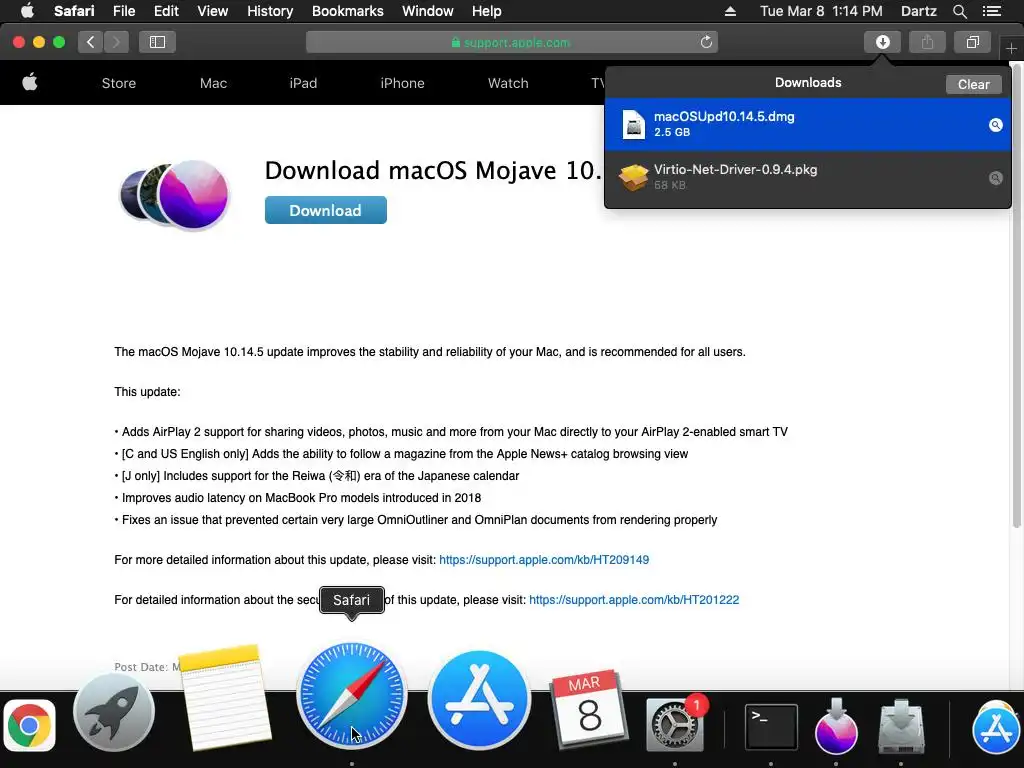This screenshot has width=1024, height=768.
Task: Click the Share toolbar button
Action: click(x=927, y=42)
